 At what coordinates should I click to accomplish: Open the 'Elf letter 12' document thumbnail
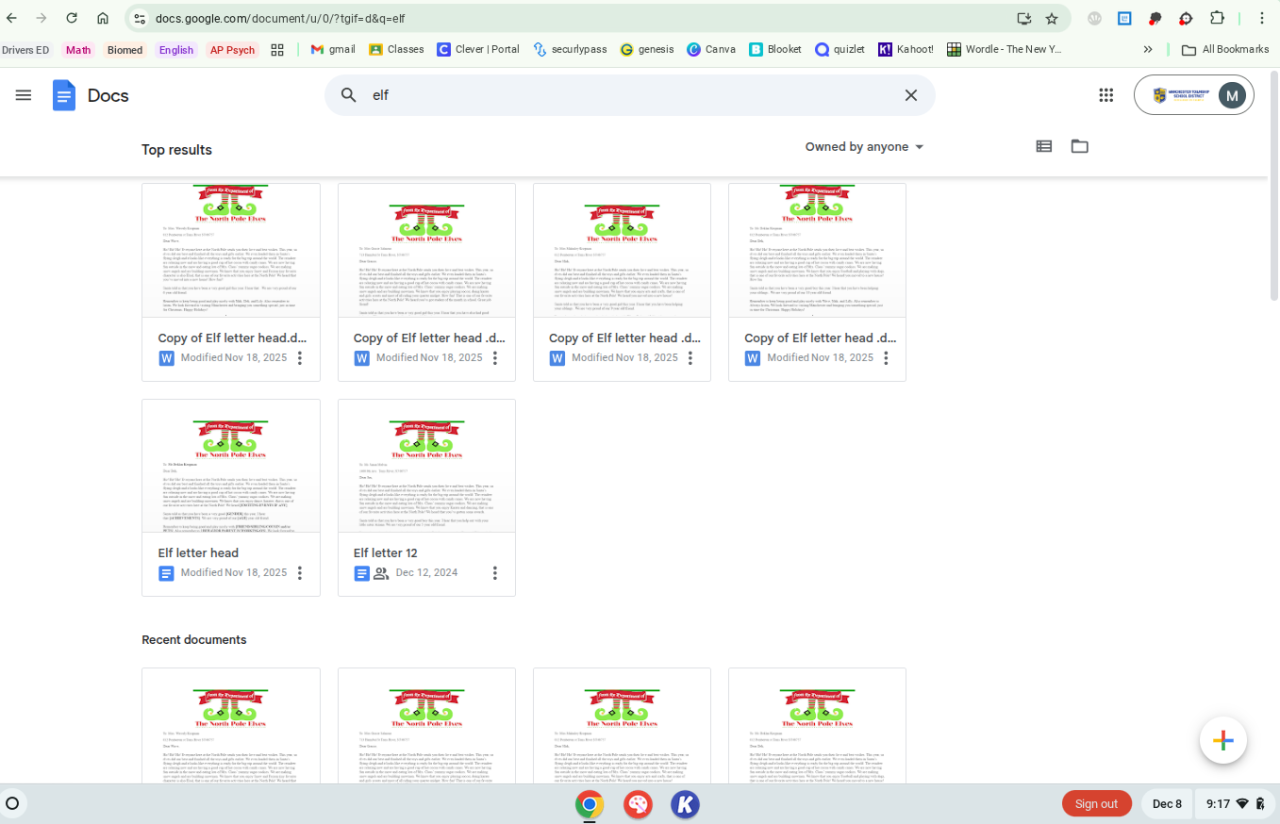click(427, 466)
